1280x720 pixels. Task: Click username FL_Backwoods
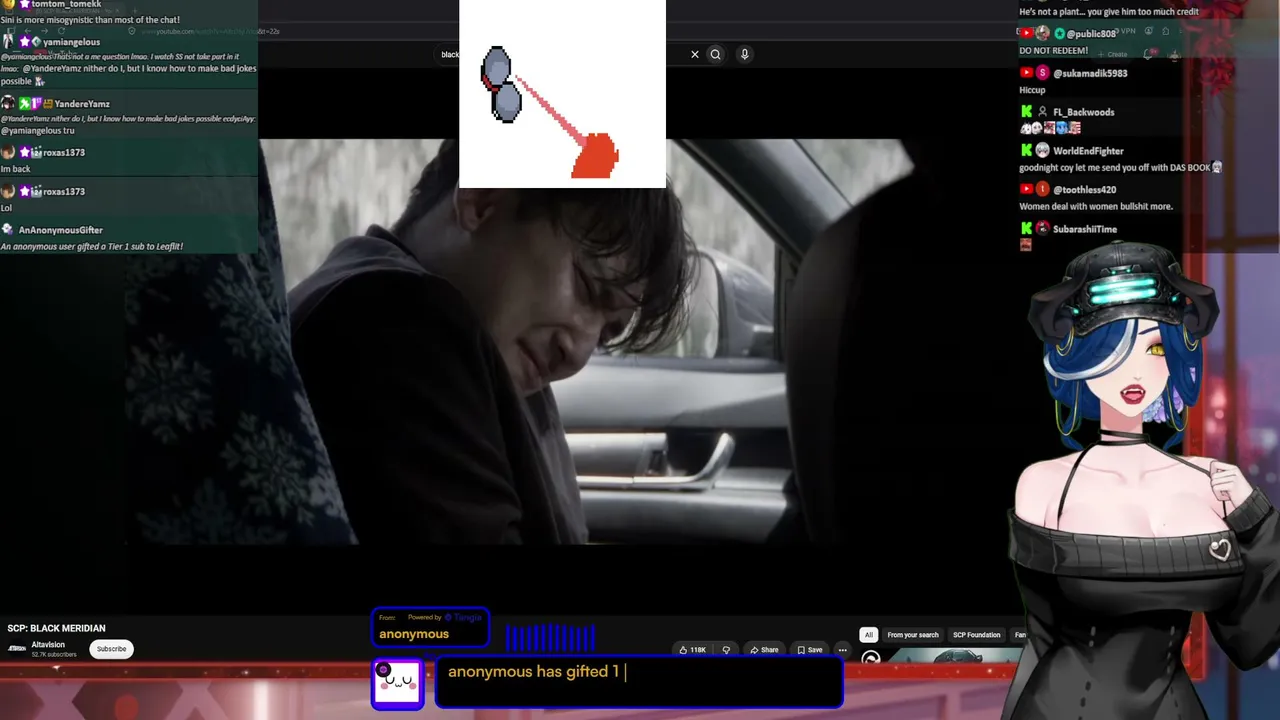[x=1083, y=112]
